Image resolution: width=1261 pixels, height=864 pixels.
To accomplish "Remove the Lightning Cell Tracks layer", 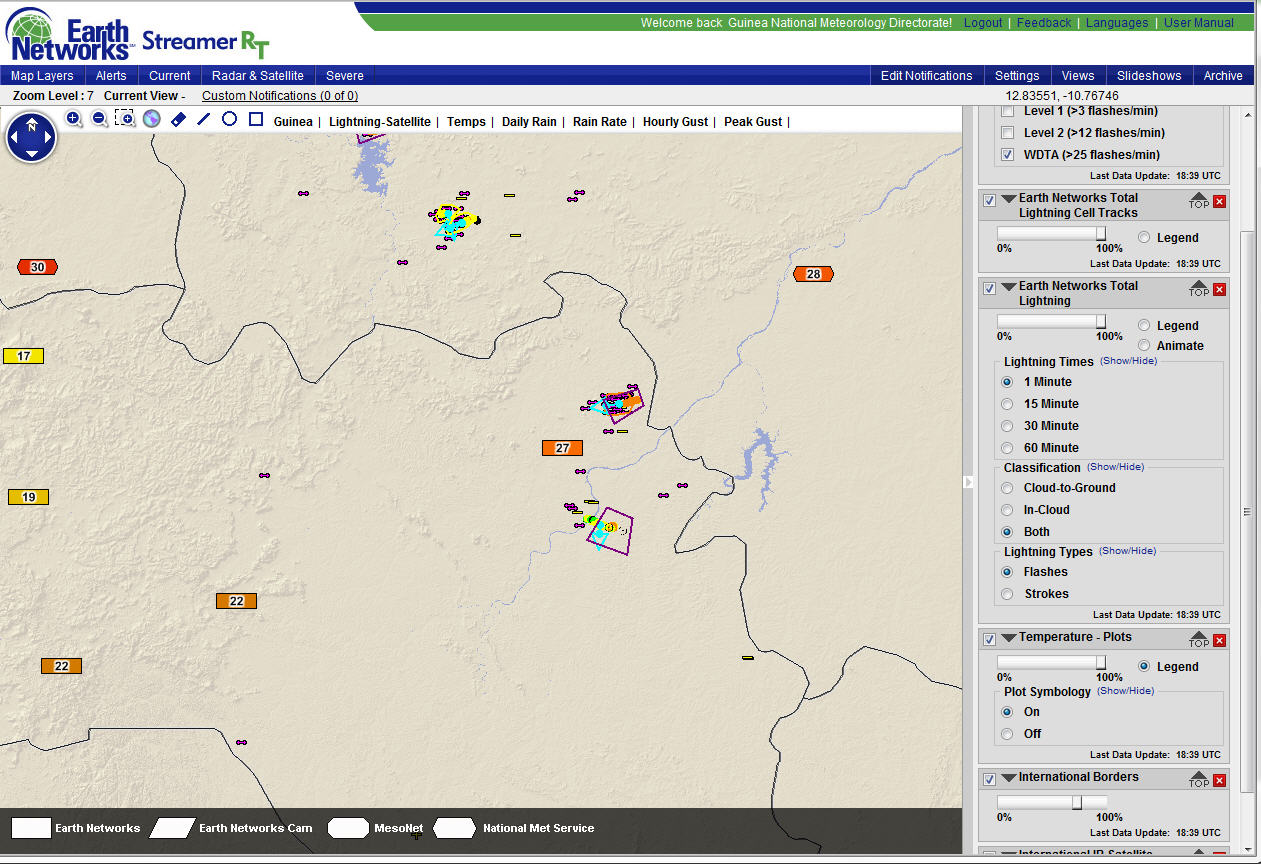I will coord(1219,201).
